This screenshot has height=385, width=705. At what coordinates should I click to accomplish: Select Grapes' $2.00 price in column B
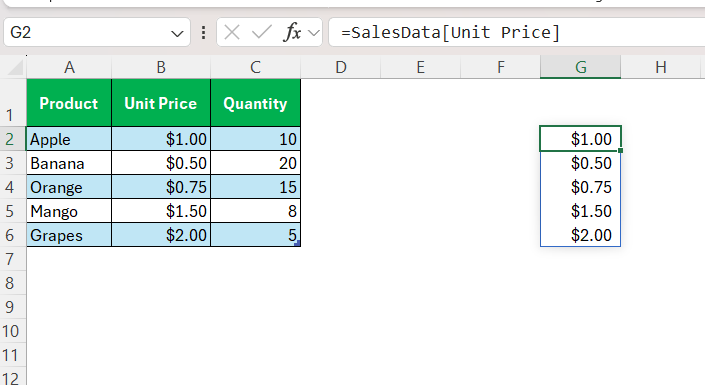(161, 235)
